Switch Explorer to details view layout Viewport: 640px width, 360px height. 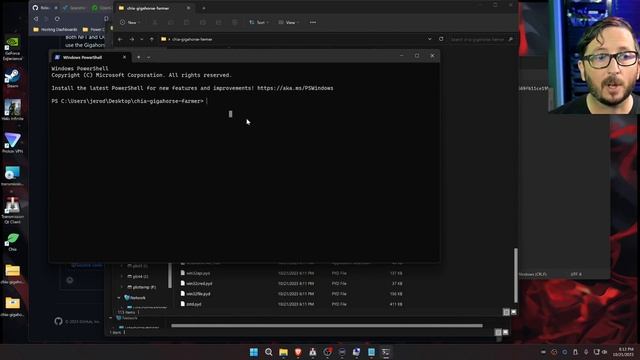pyautogui.click(x=506, y=312)
